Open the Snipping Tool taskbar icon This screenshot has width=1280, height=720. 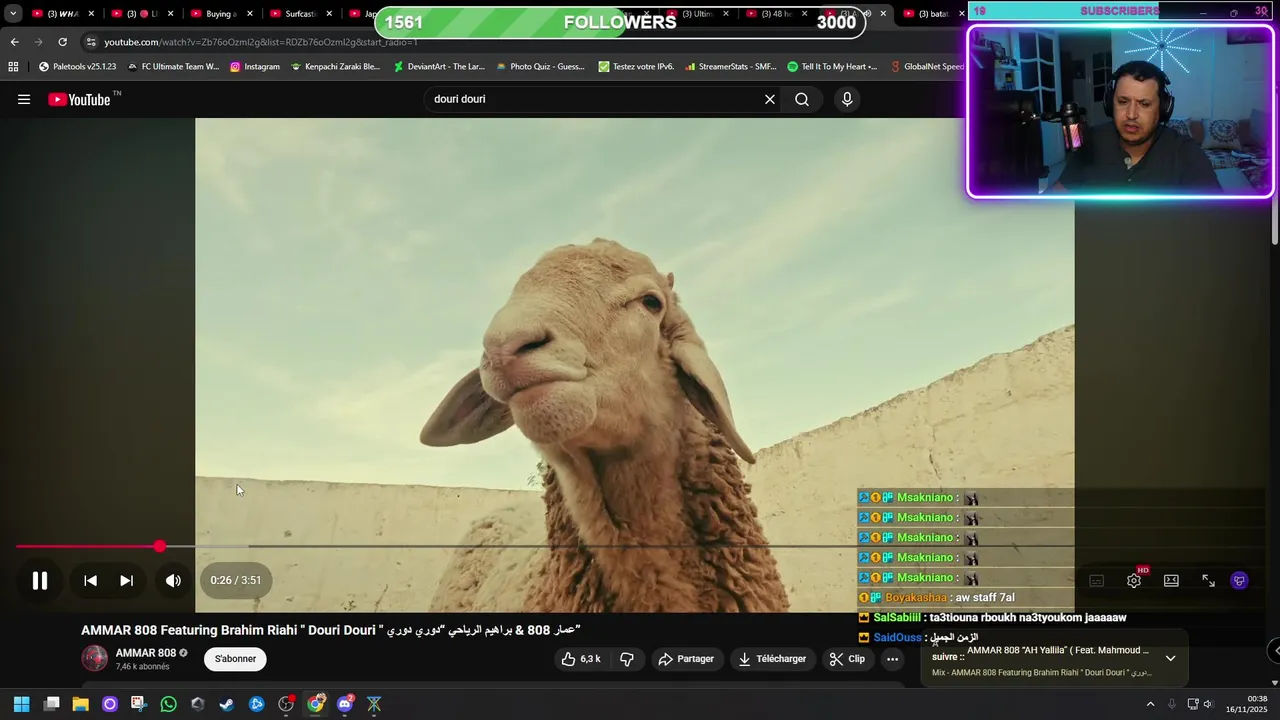coord(139,704)
